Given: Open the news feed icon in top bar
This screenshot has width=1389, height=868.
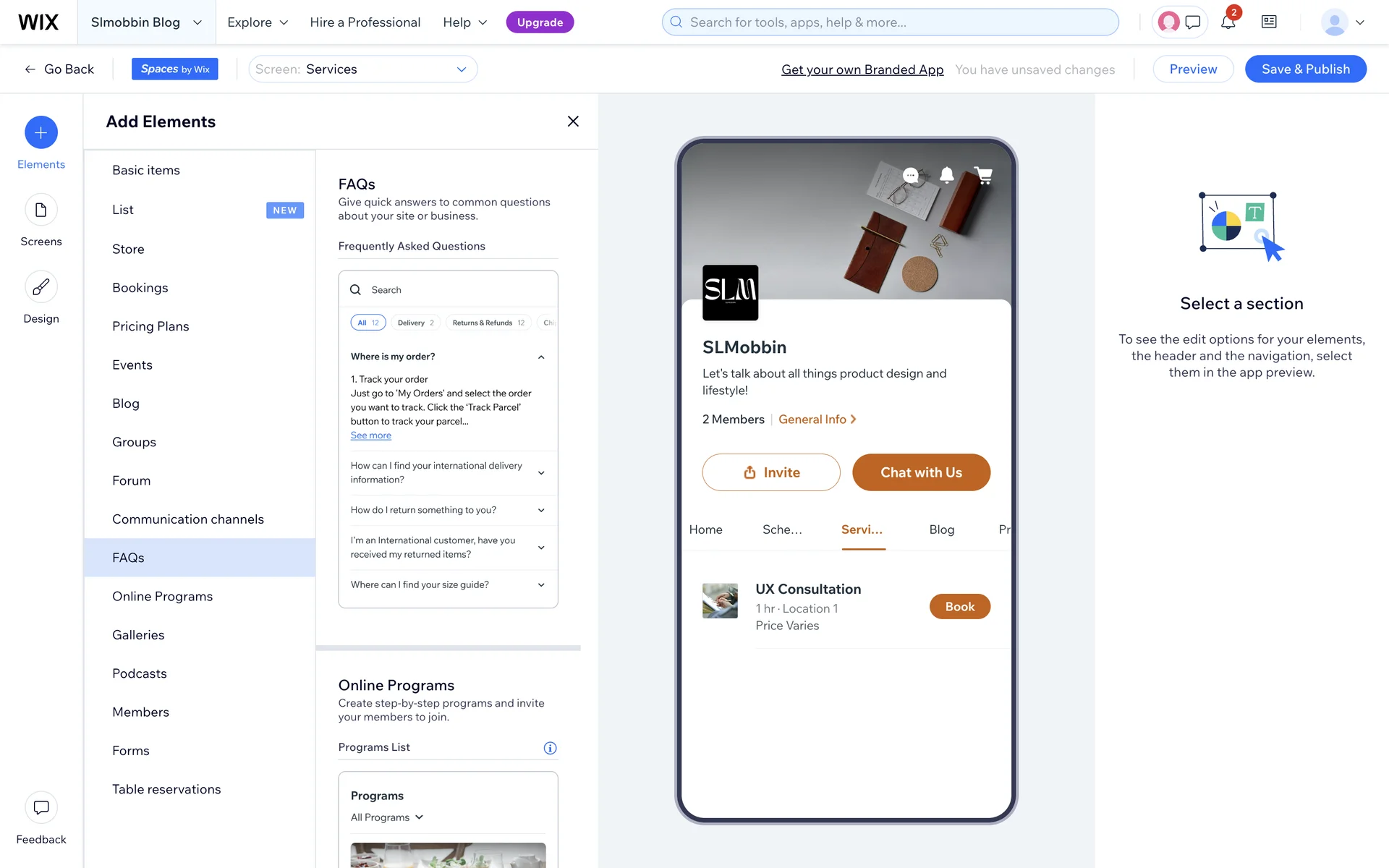Looking at the screenshot, I should click(1269, 22).
